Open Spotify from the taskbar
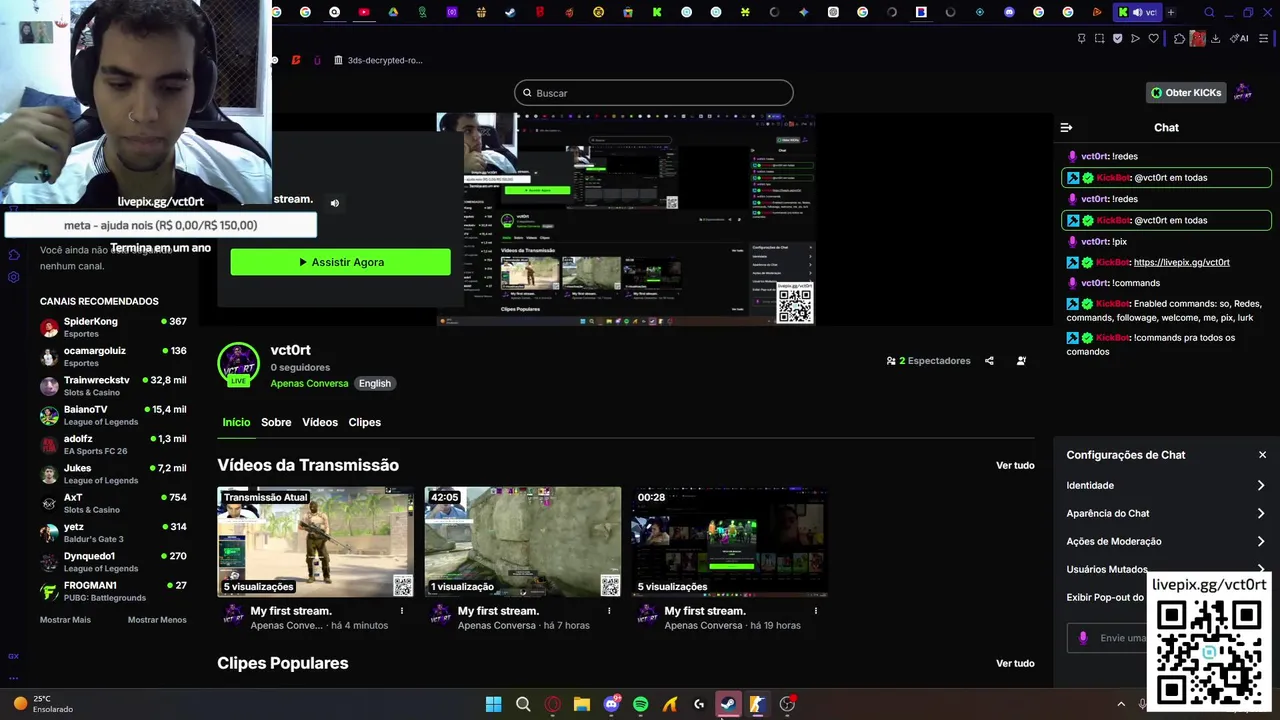Image resolution: width=1280 pixels, height=720 pixels. point(640,704)
